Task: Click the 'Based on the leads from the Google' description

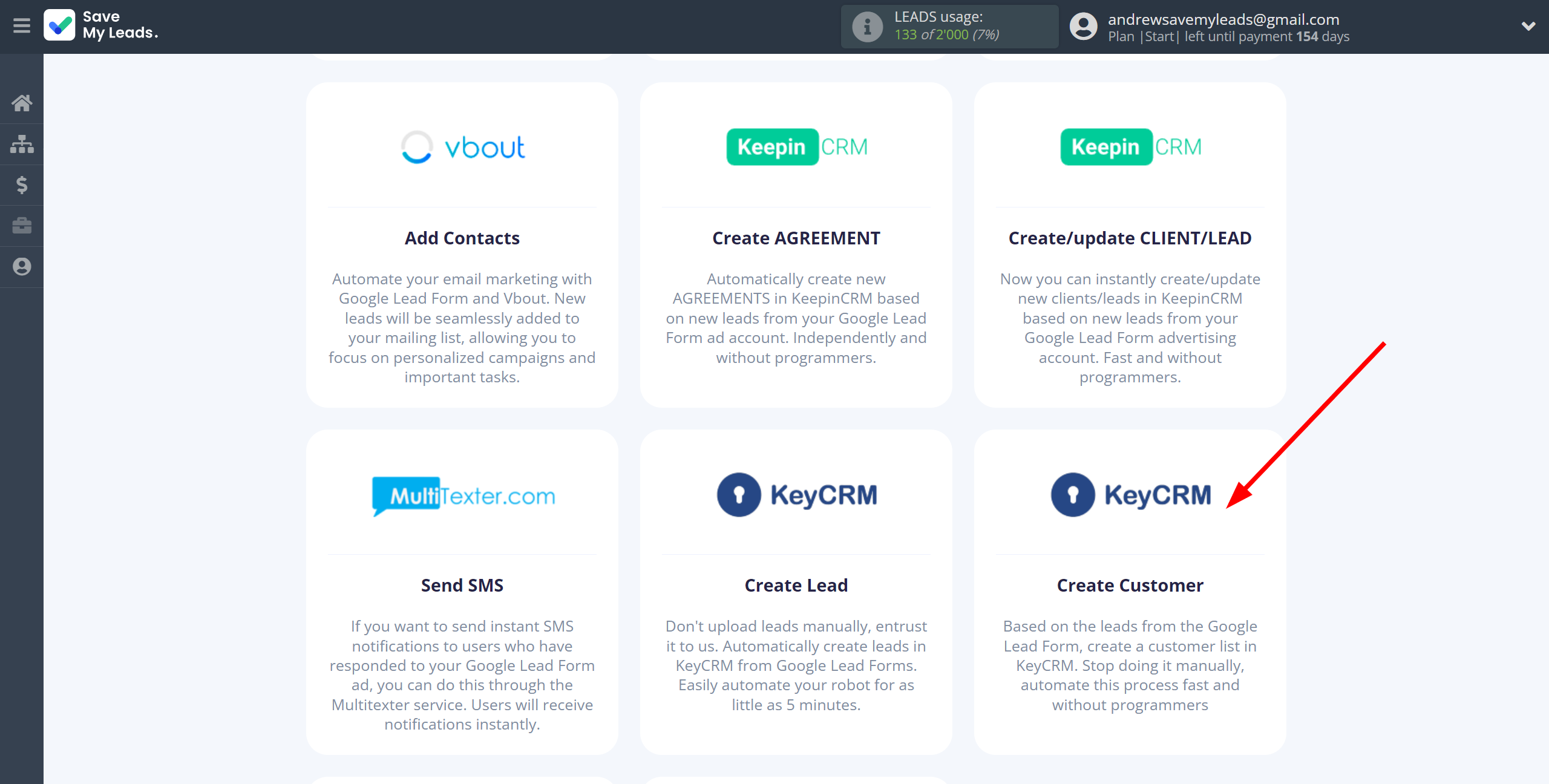Action: (1130, 665)
